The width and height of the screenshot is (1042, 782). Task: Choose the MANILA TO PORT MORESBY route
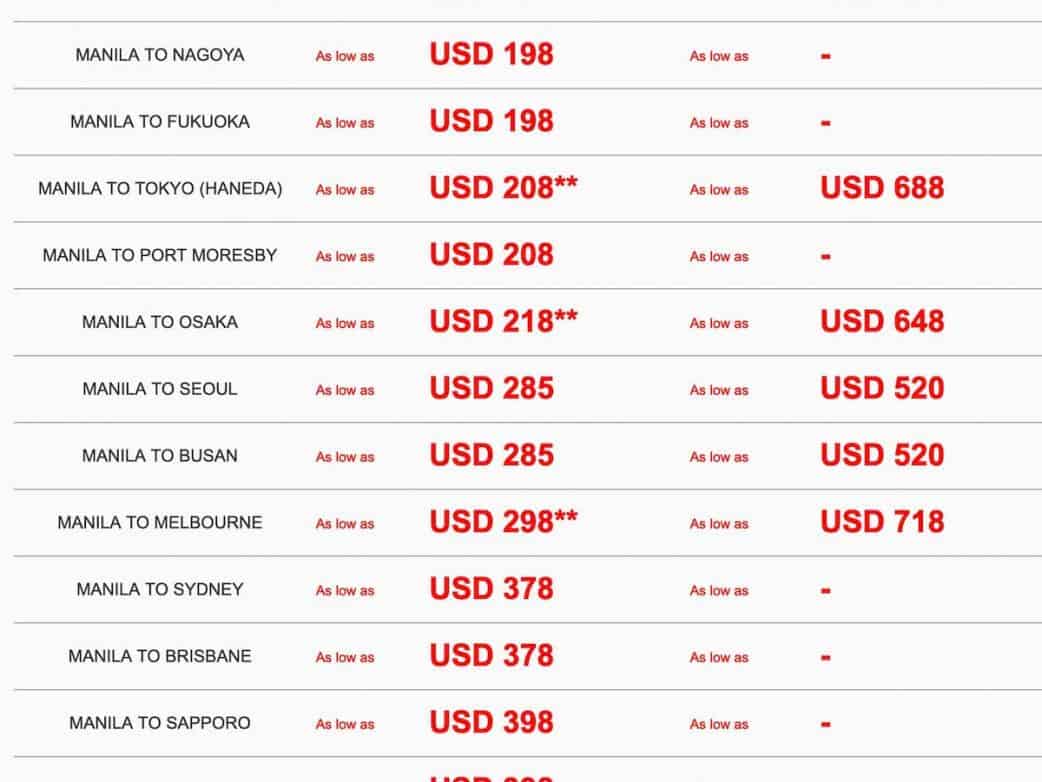pos(160,255)
